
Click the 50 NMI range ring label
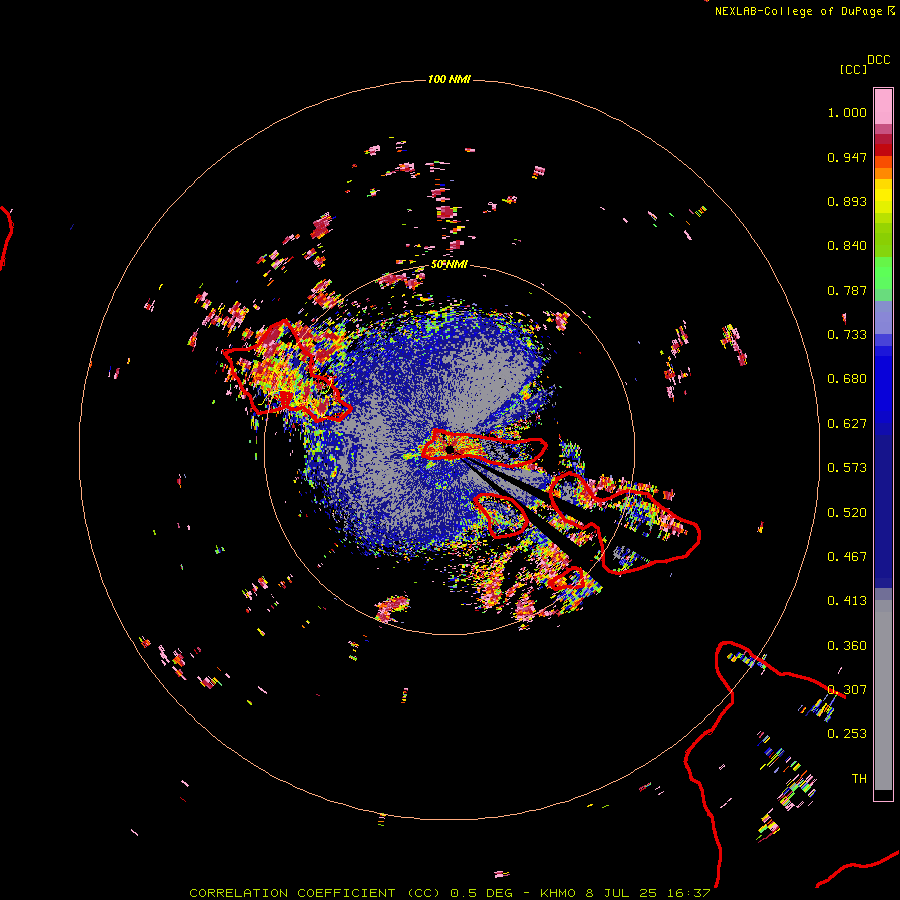pos(449,265)
